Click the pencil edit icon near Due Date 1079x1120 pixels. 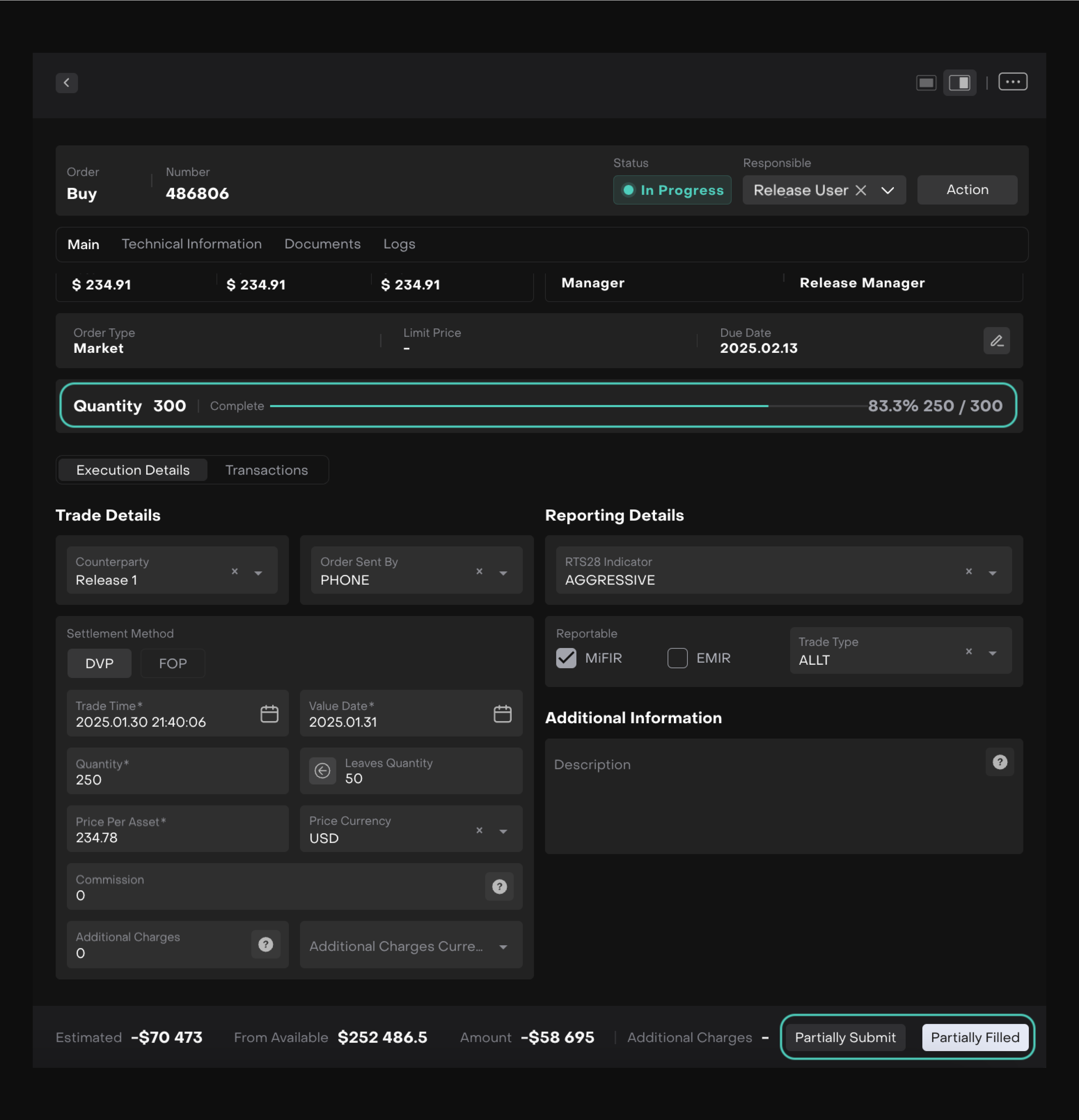pyautogui.click(x=996, y=341)
